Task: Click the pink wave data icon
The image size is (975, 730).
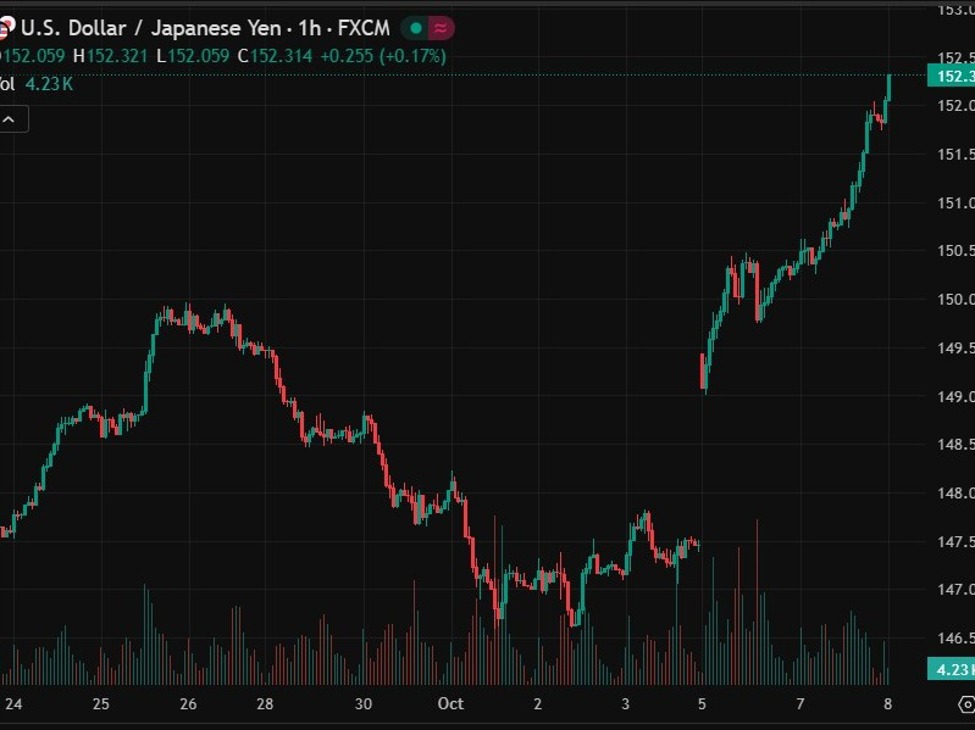Action: point(440,28)
